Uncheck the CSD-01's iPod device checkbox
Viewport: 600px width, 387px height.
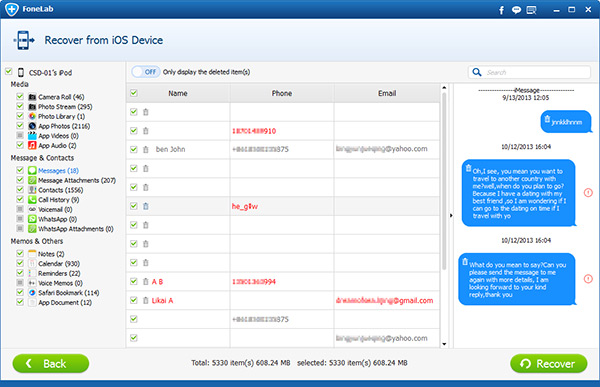pyautogui.click(x=8, y=72)
